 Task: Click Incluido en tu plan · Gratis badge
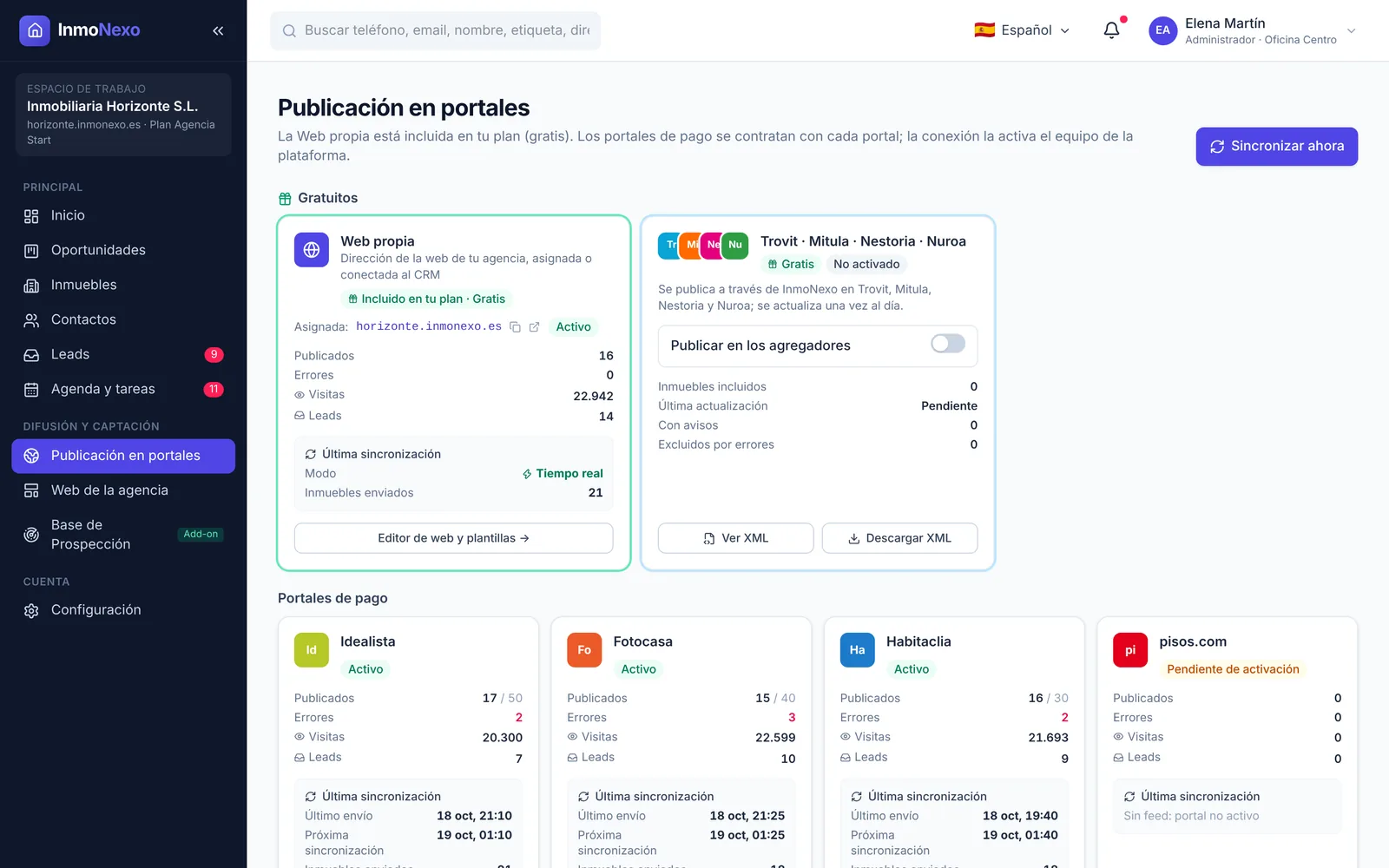426,299
